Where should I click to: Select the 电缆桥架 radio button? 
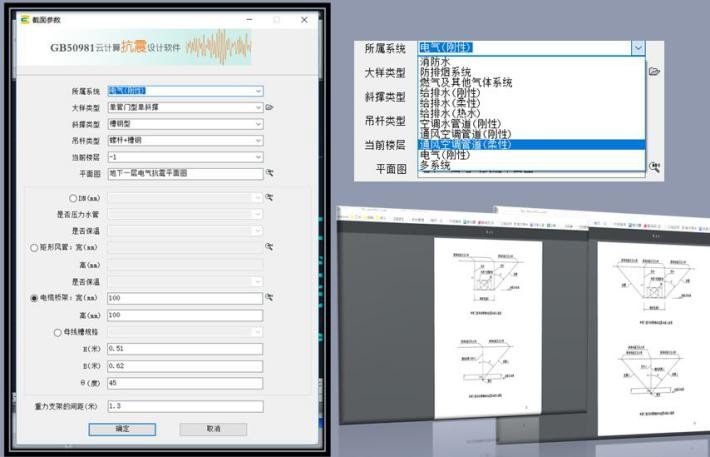point(34,298)
